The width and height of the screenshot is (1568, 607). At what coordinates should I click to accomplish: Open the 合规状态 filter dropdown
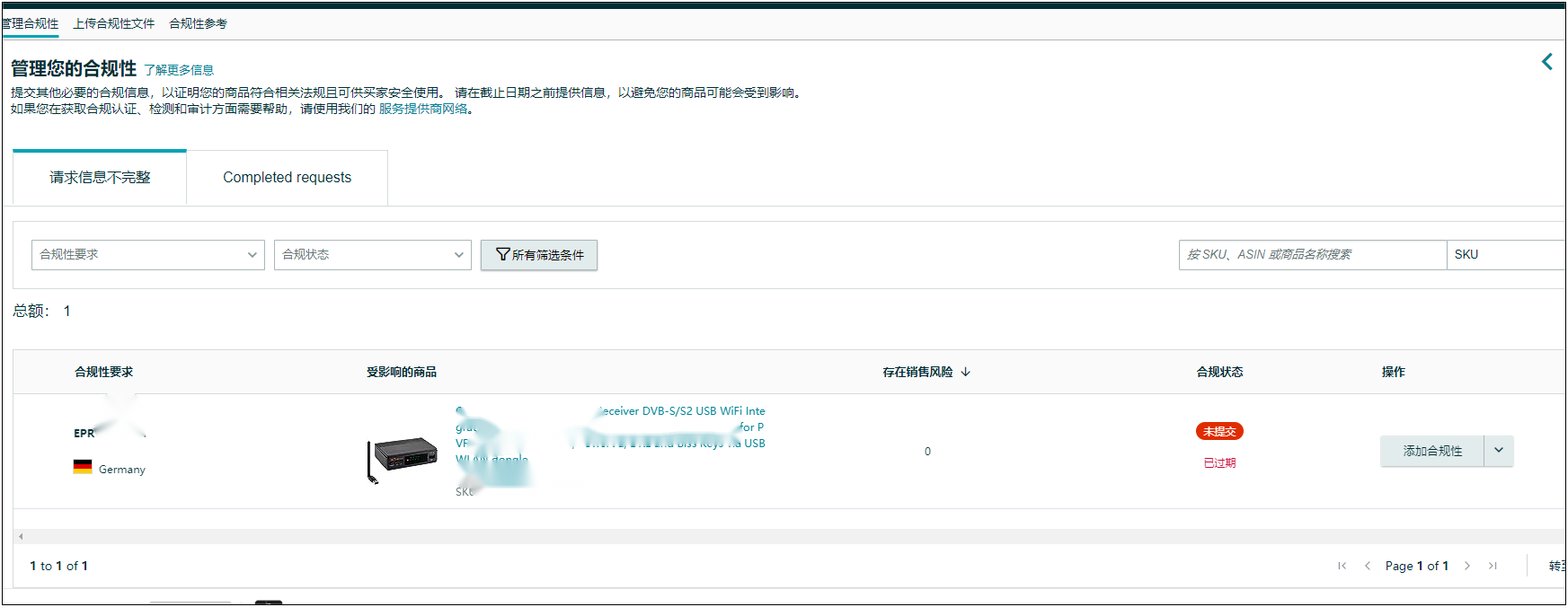(372, 255)
